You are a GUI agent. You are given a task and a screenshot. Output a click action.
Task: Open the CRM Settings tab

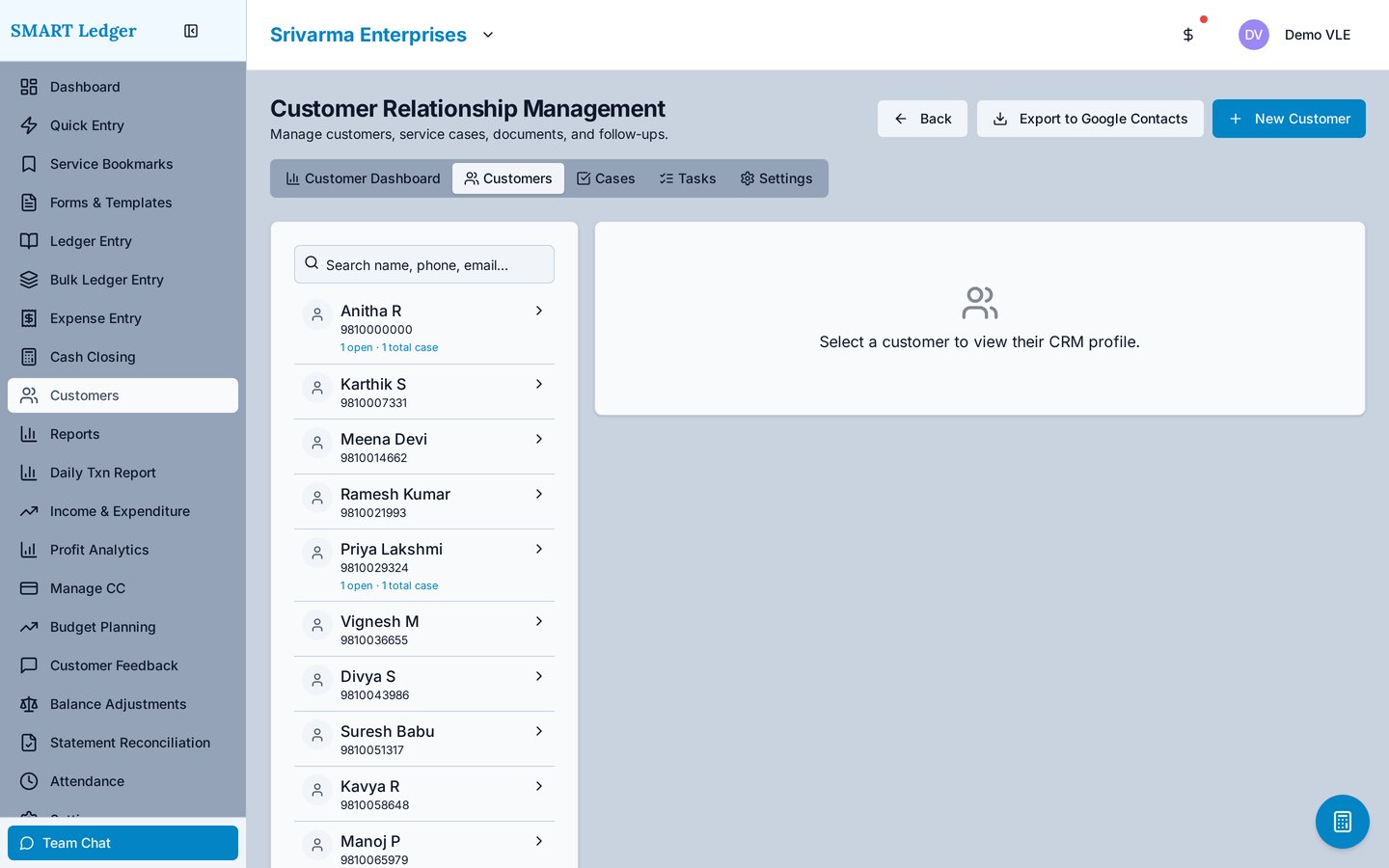pos(776,178)
